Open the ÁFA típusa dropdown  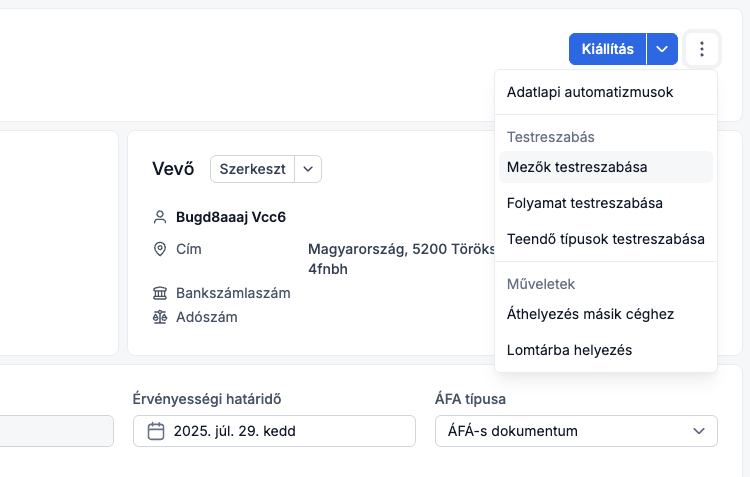pyautogui.click(x=576, y=431)
